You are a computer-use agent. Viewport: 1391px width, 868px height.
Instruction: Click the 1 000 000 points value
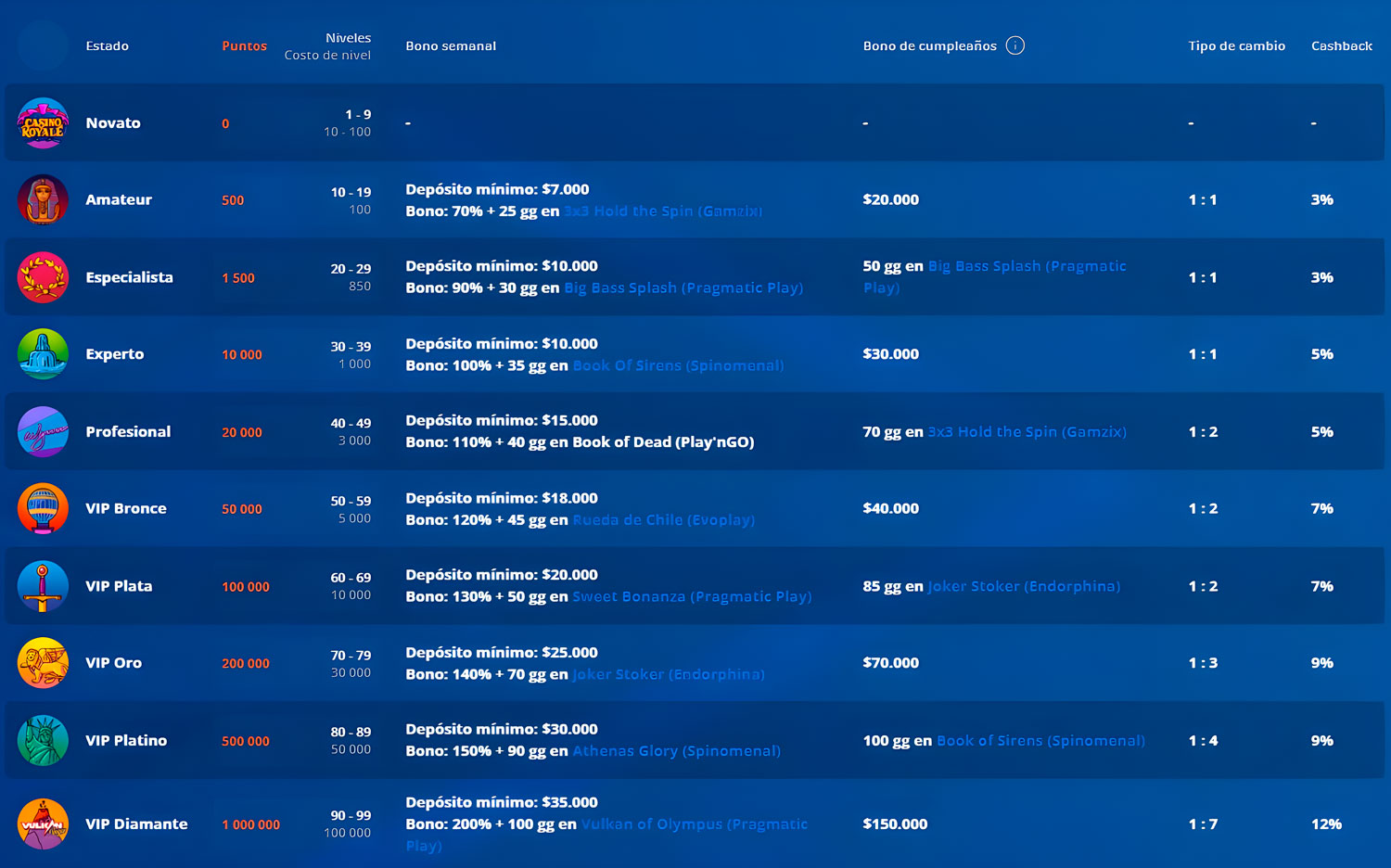point(250,824)
